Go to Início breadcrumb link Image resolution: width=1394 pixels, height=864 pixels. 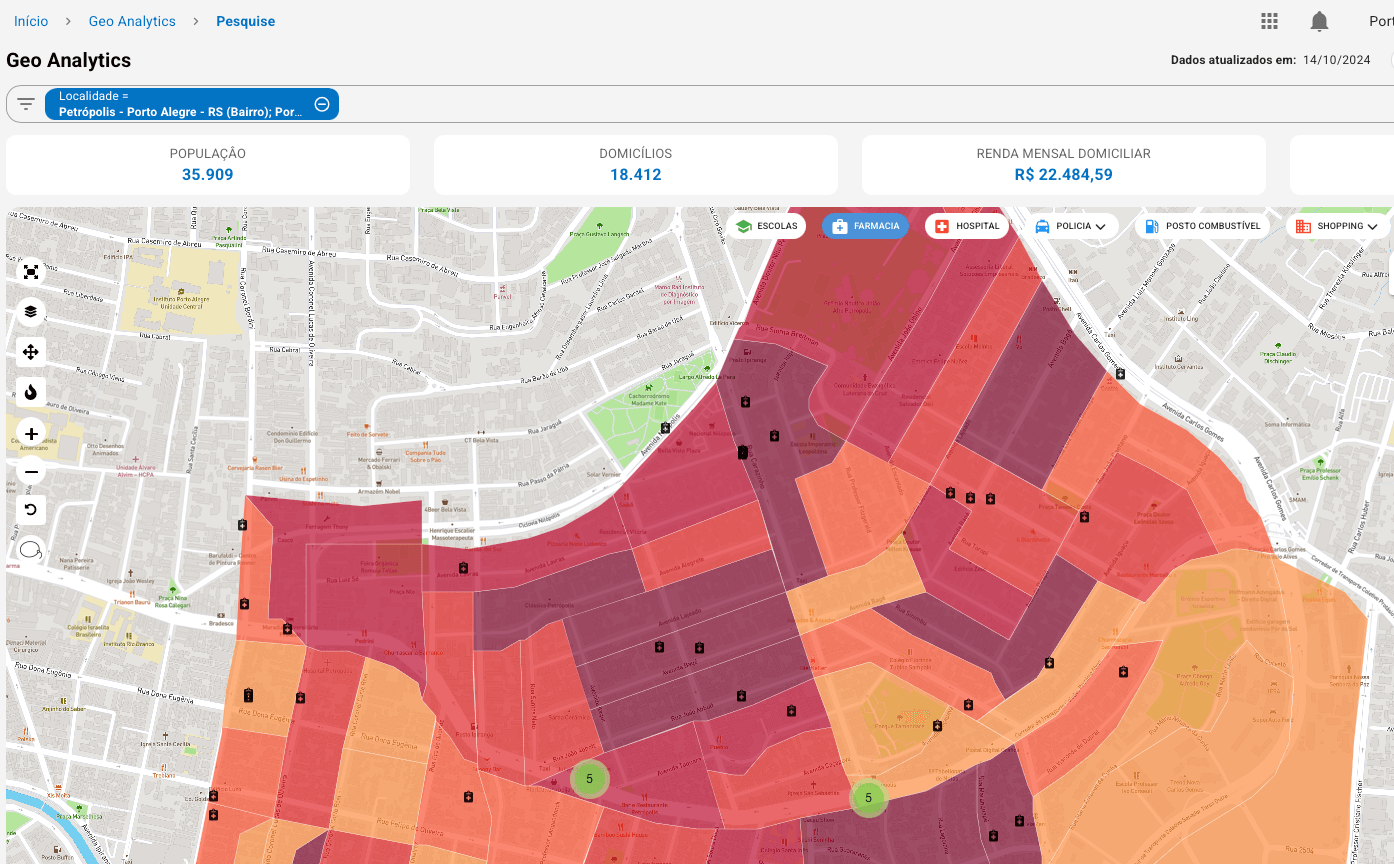pyautogui.click(x=31, y=21)
